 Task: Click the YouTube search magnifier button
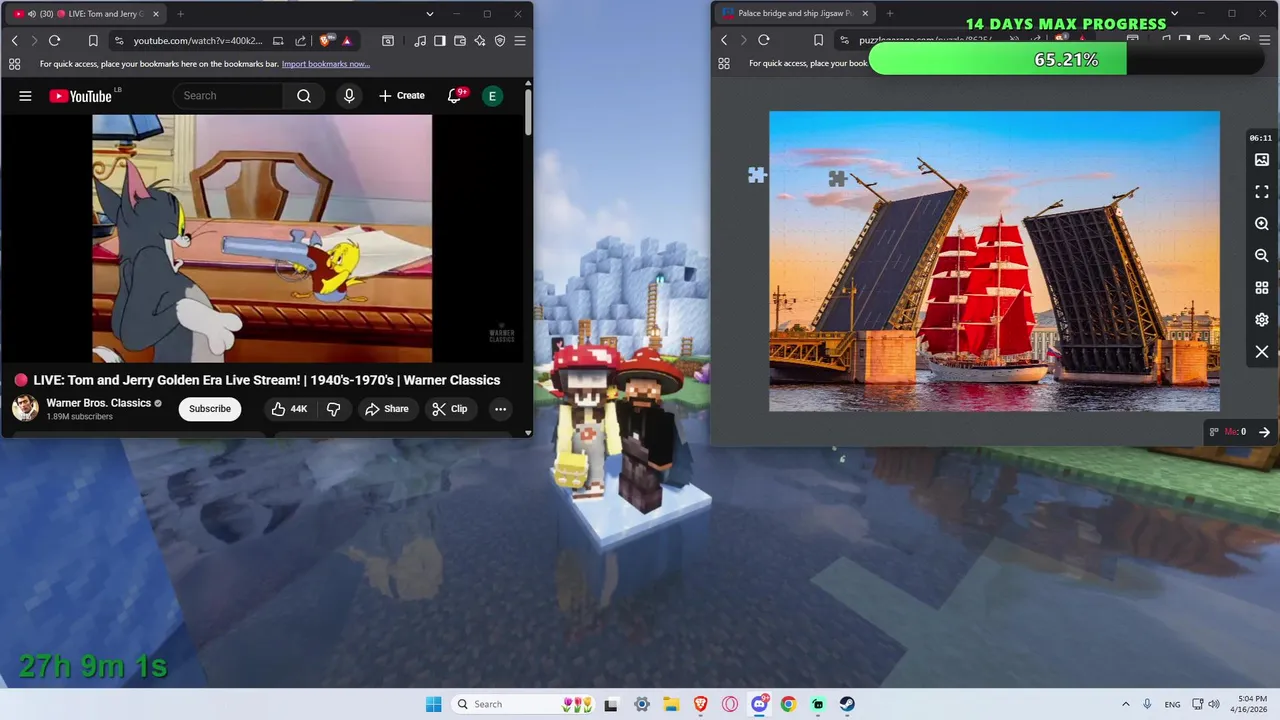[304, 96]
